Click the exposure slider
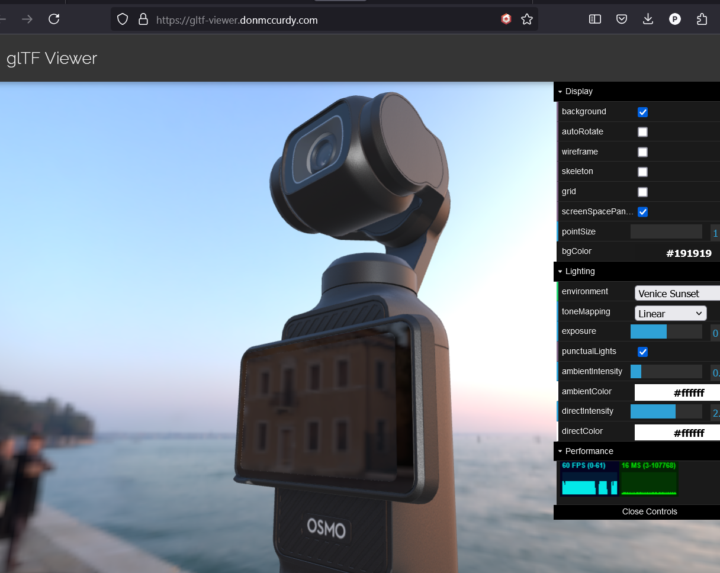 (x=666, y=331)
